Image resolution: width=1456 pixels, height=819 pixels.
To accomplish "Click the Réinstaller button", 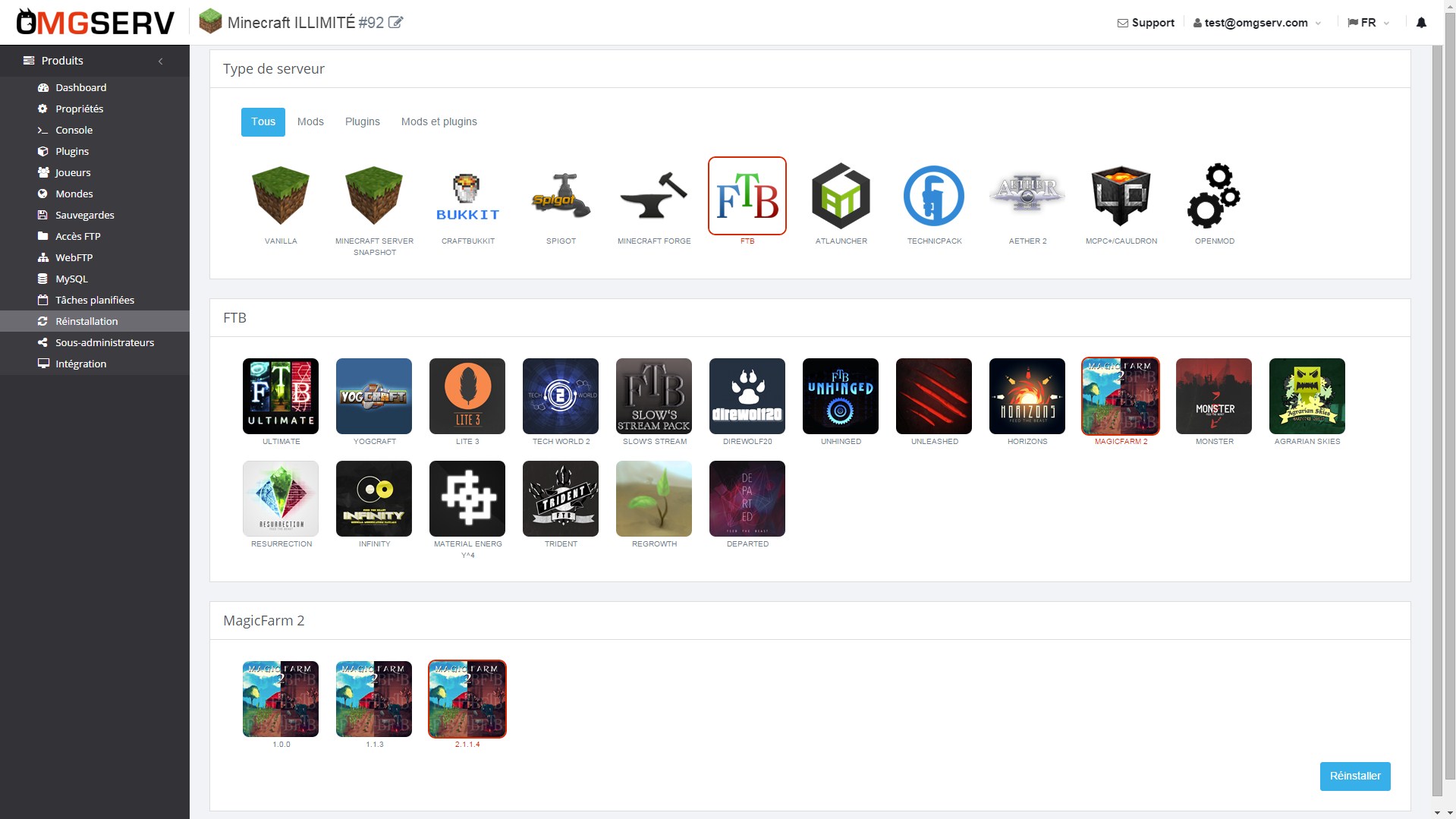I will 1355,776.
